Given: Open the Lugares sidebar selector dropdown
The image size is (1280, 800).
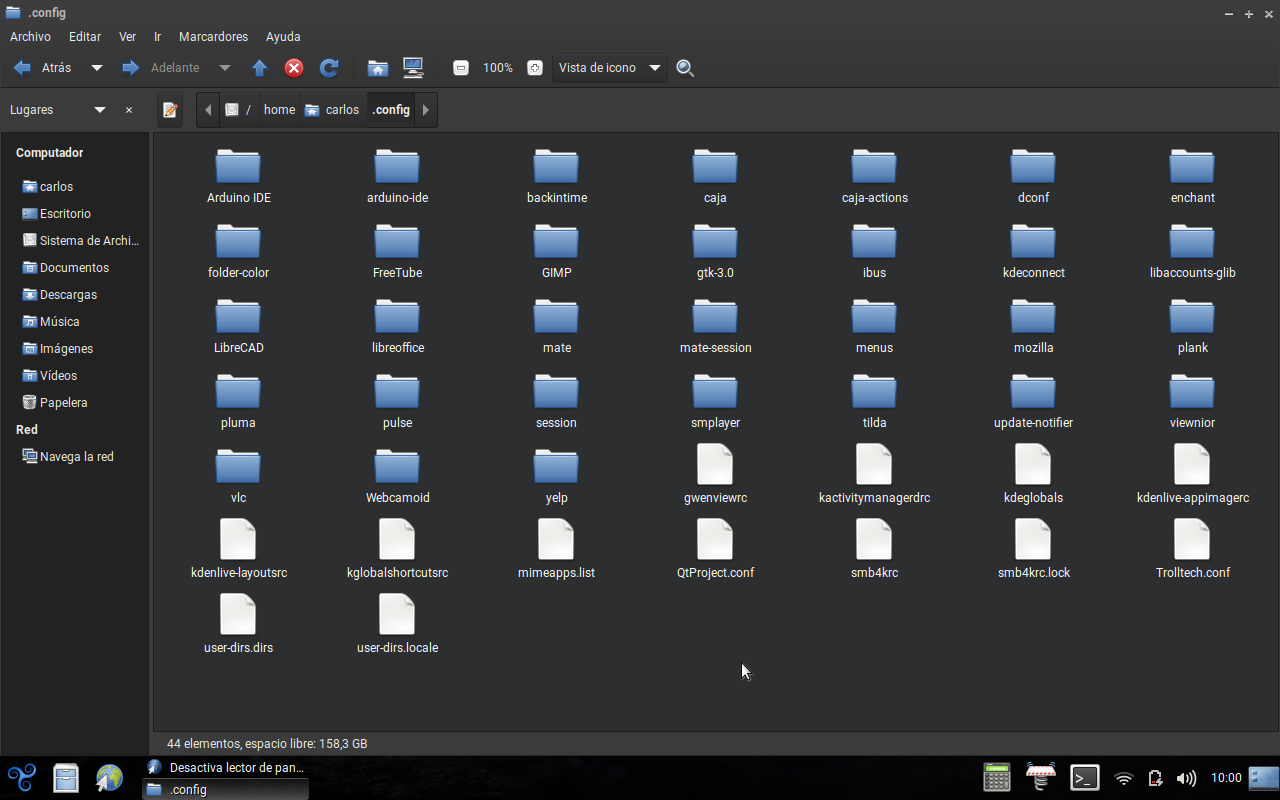Looking at the screenshot, I should coord(100,110).
